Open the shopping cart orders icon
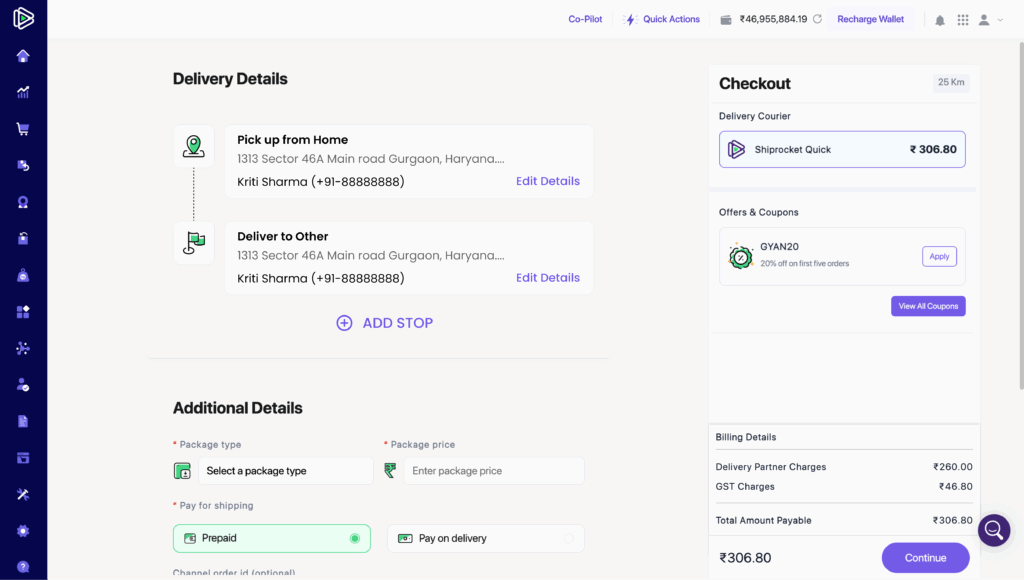 (23, 129)
